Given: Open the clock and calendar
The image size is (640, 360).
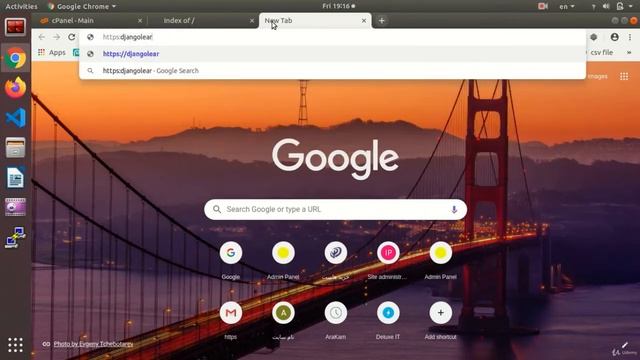Looking at the screenshot, I should (x=338, y=6).
